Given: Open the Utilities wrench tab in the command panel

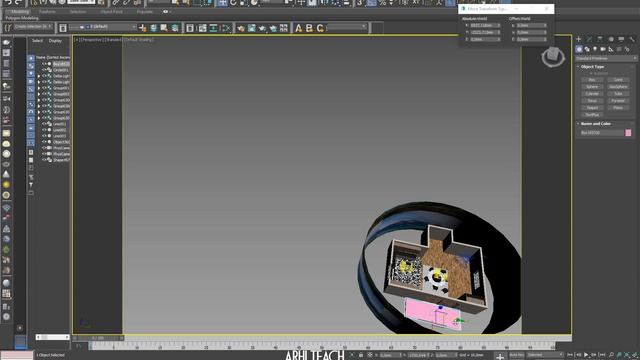Looking at the screenshot, I should [x=632, y=39].
